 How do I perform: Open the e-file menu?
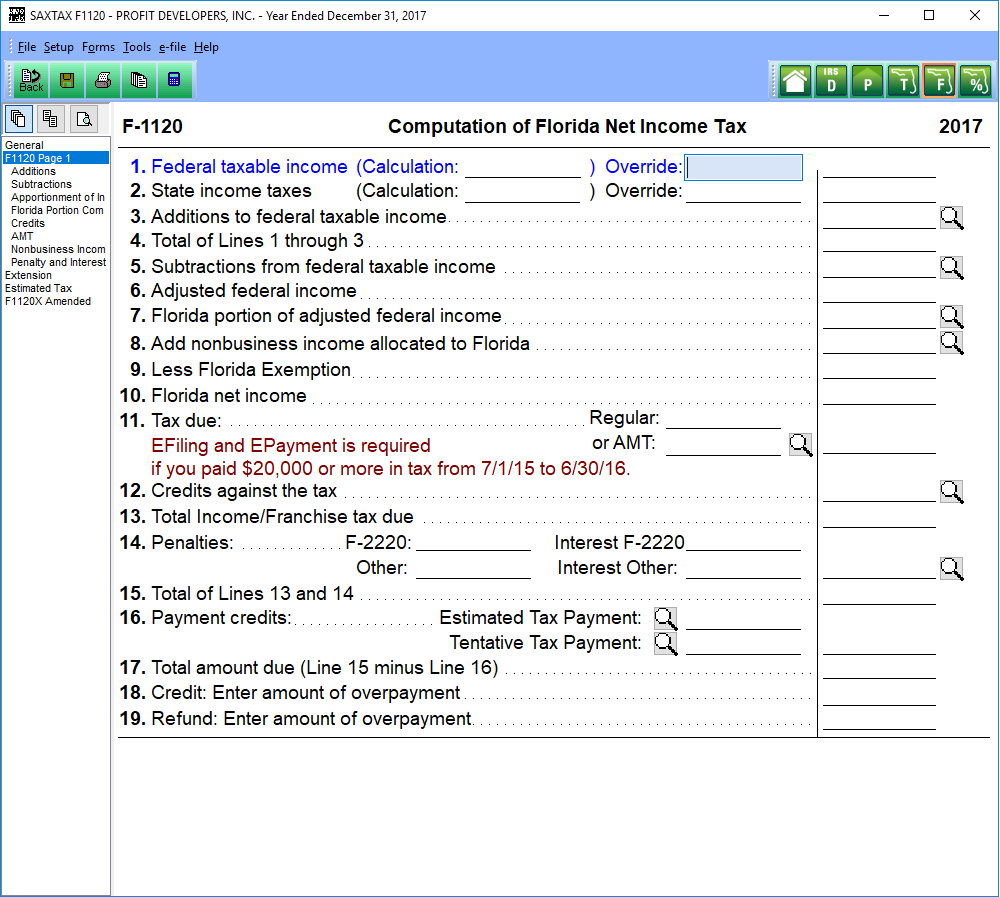point(172,47)
